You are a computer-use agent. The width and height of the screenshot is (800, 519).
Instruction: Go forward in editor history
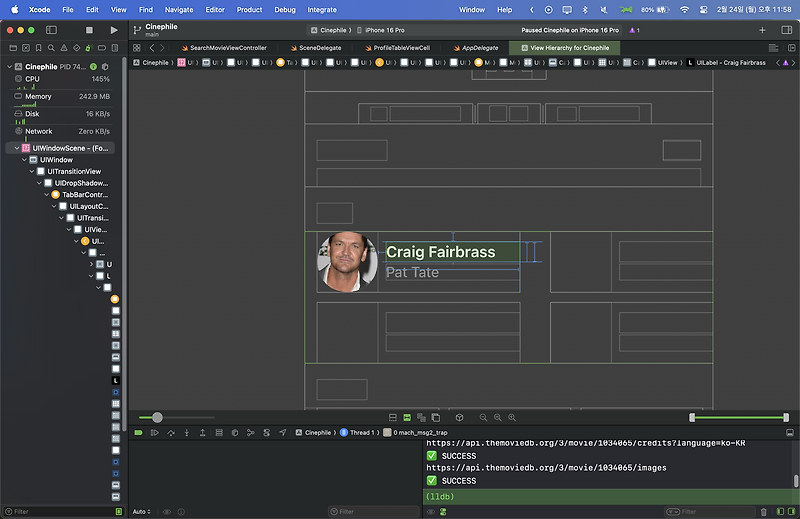tap(162, 48)
